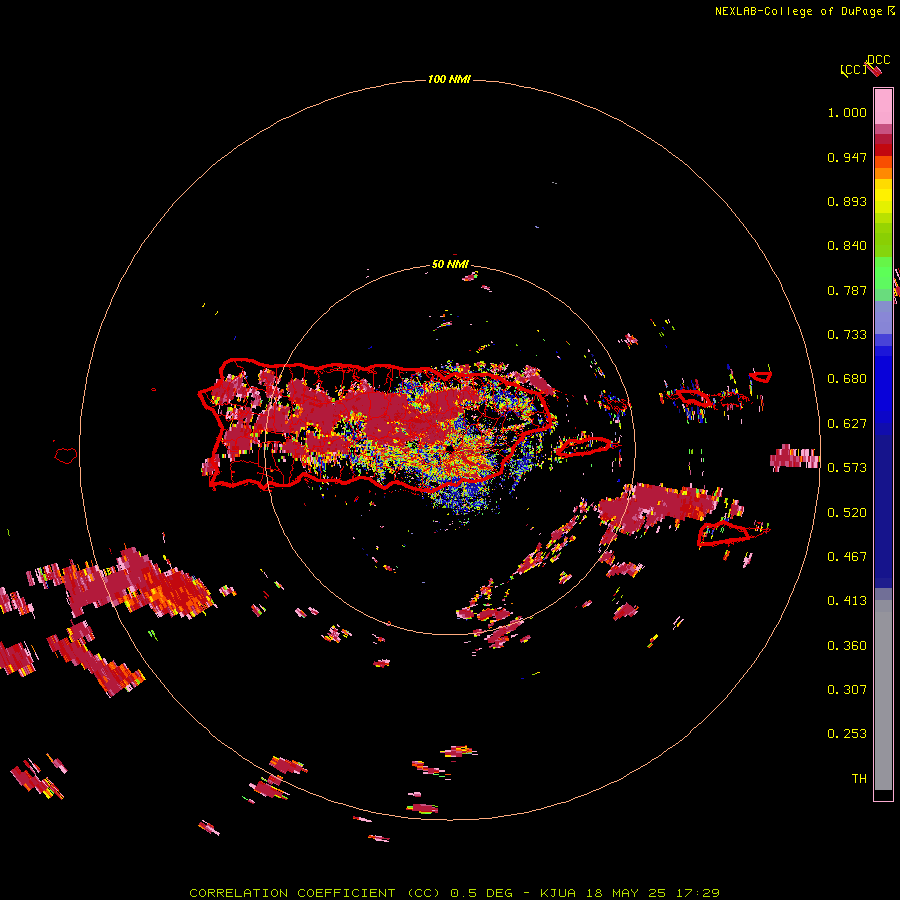Click the 0.733 scale value

pos(847,335)
